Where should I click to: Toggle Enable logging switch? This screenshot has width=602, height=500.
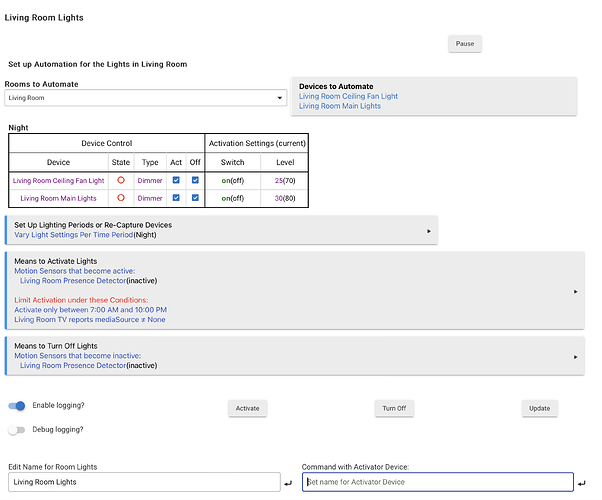[x=17, y=406]
